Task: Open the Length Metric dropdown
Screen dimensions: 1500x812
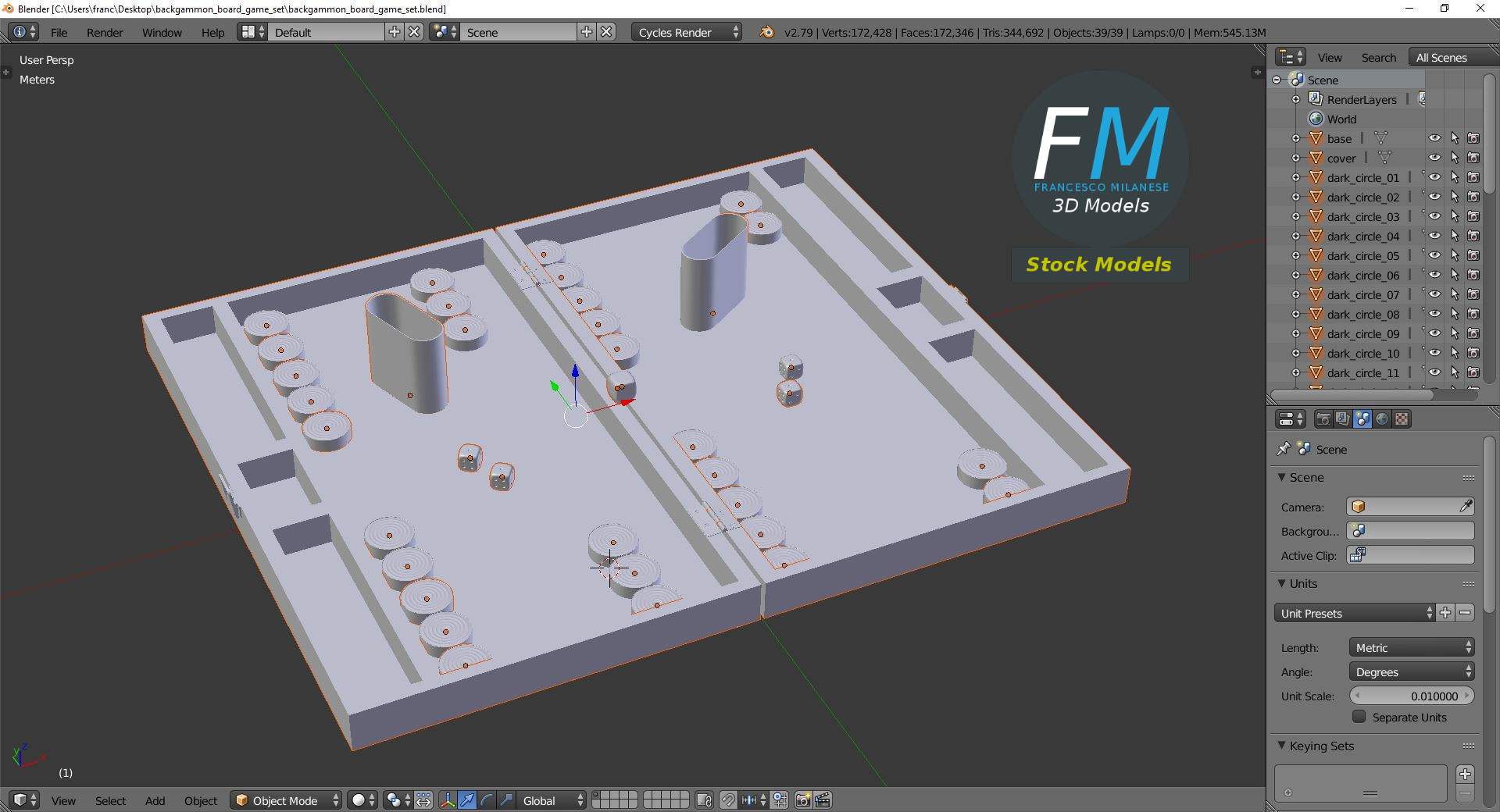Action: (x=1412, y=647)
